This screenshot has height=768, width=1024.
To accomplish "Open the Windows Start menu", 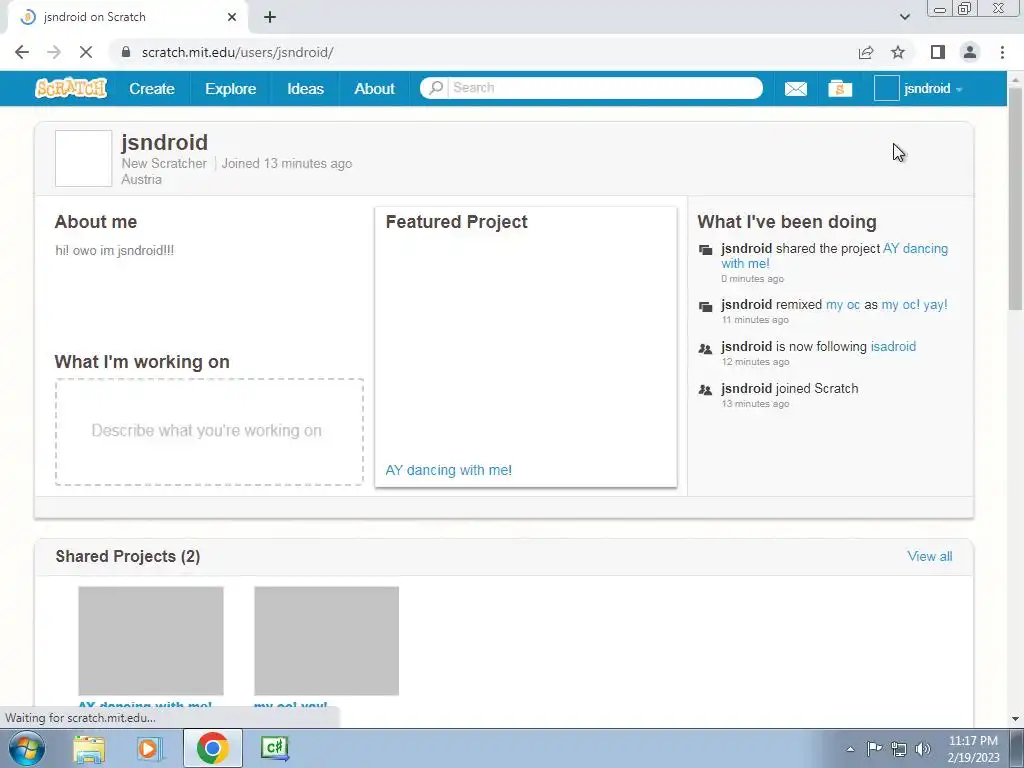I will tap(27, 748).
